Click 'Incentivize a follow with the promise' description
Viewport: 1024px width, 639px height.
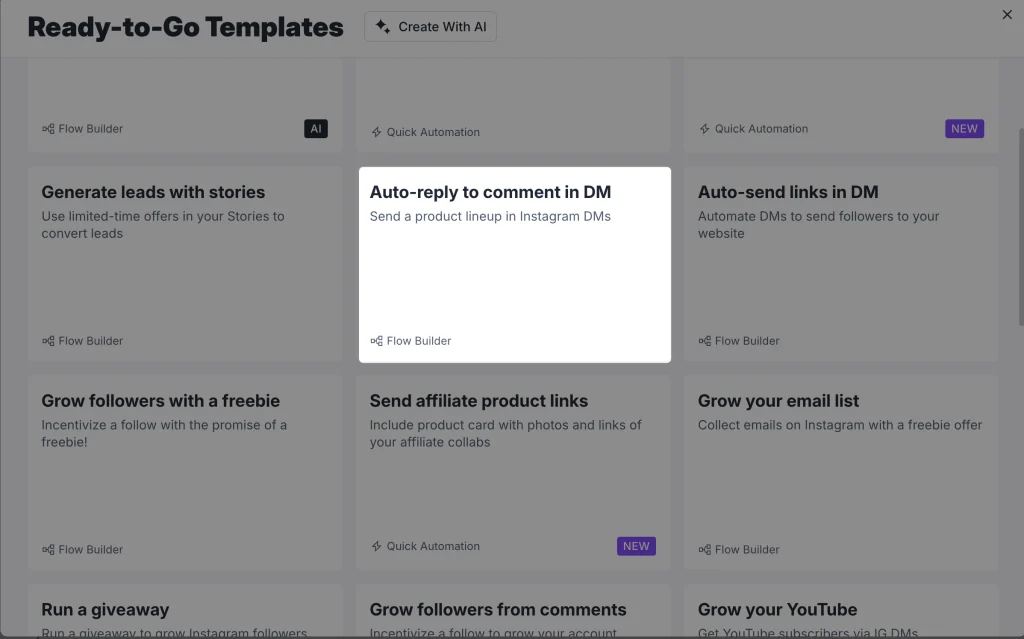164,433
